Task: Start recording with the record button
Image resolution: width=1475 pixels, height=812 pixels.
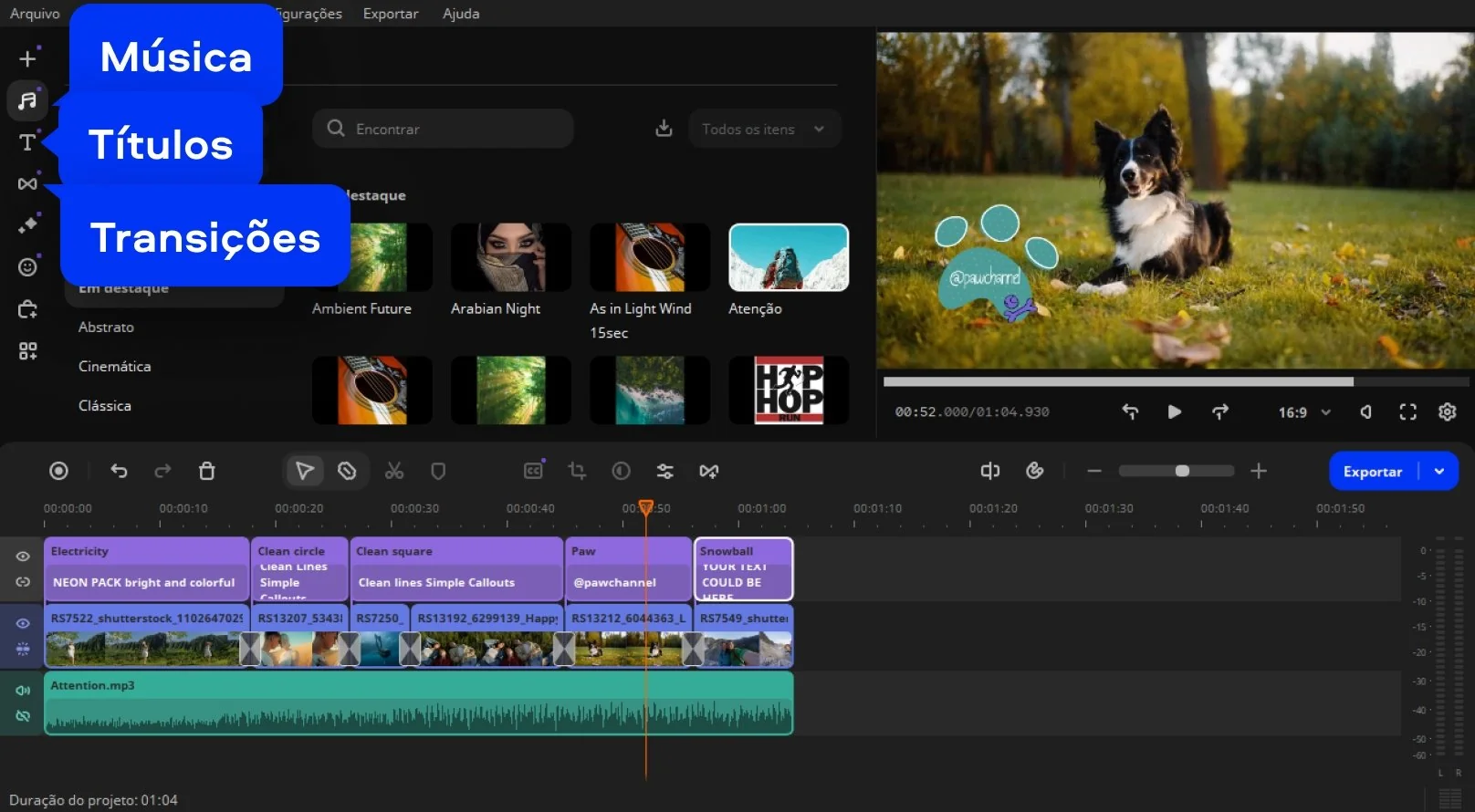Action: (58, 471)
